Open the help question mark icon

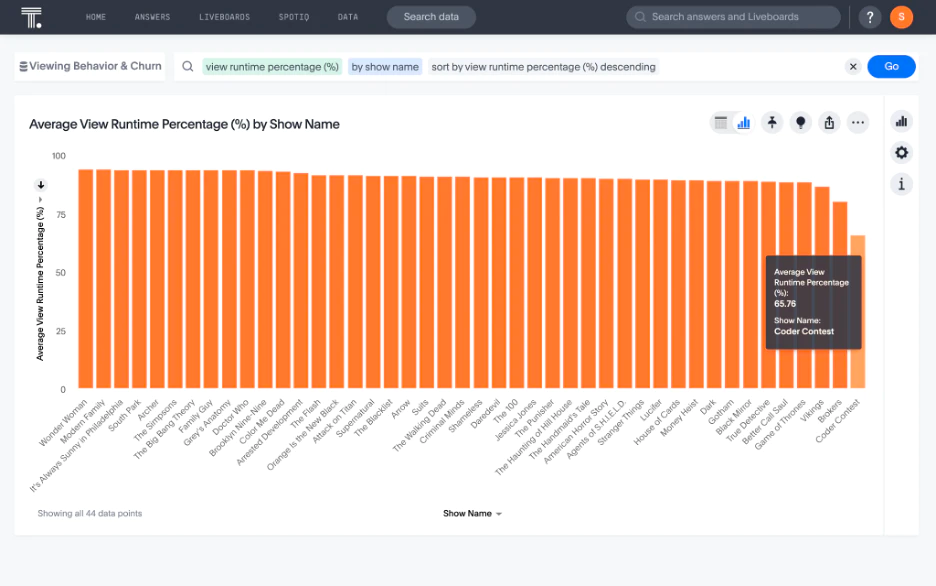coord(870,17)
